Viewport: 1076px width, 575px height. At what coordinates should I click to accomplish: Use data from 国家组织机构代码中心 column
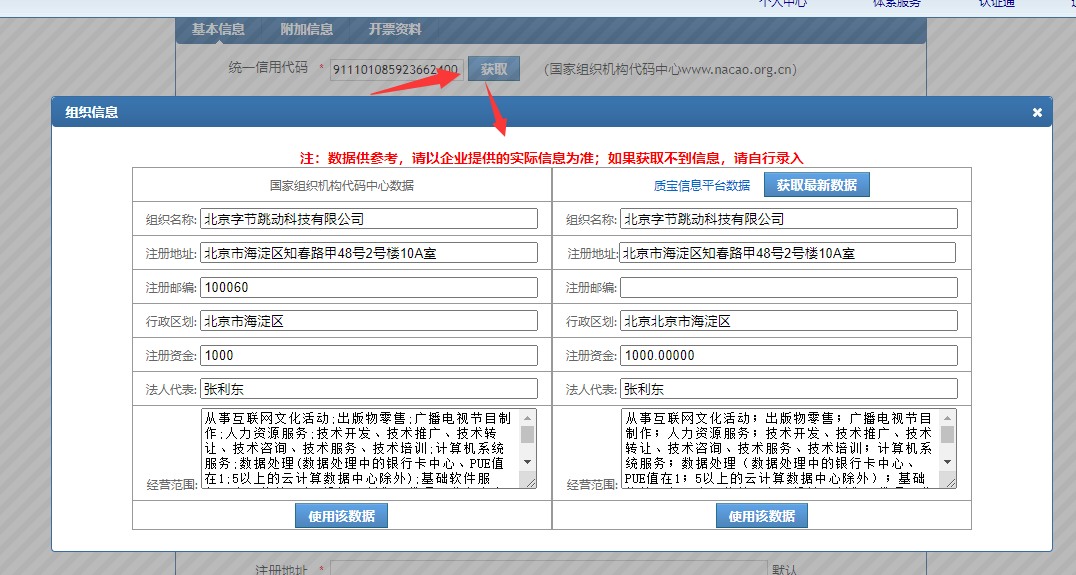341,516
